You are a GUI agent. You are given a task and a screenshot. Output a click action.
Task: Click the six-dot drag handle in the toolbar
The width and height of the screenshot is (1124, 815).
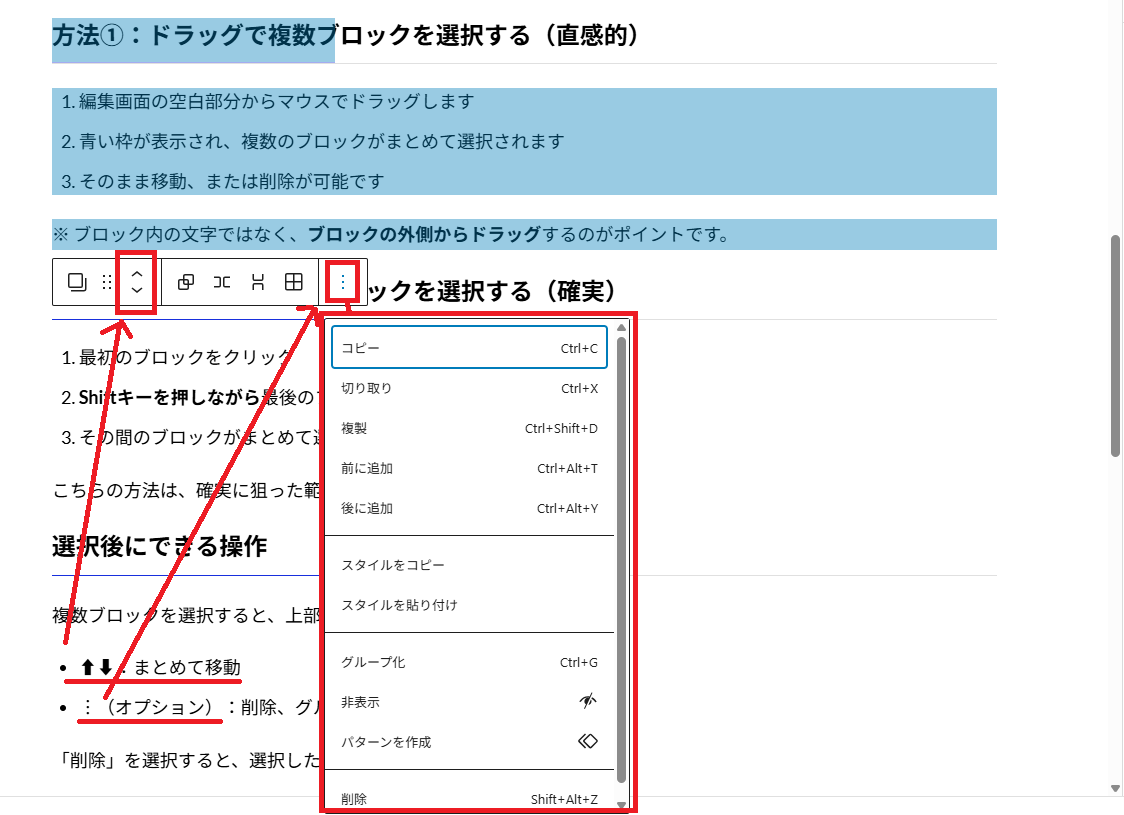tap(106, 282)
